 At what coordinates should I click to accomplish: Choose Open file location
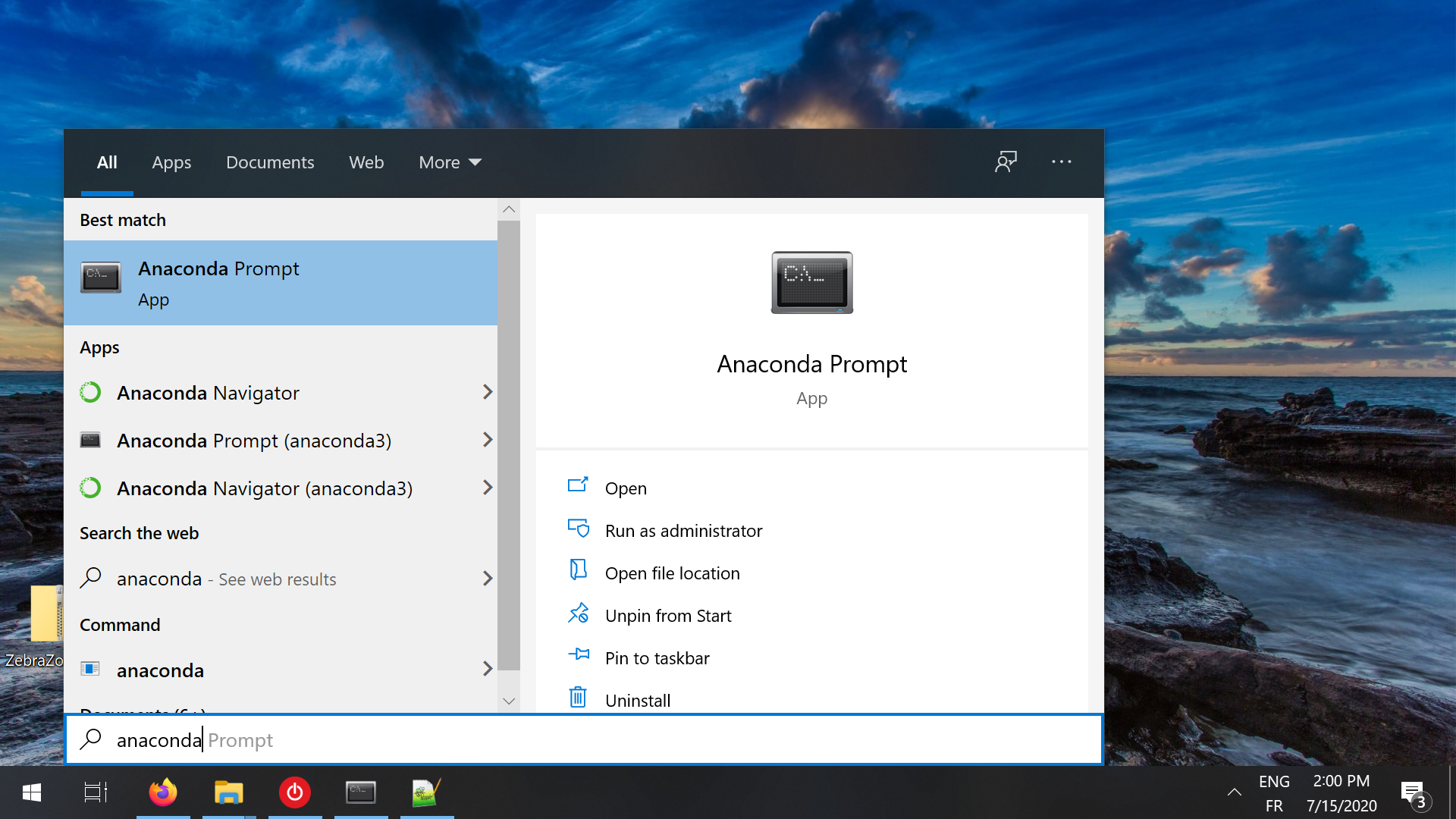[x=672, y=573]
